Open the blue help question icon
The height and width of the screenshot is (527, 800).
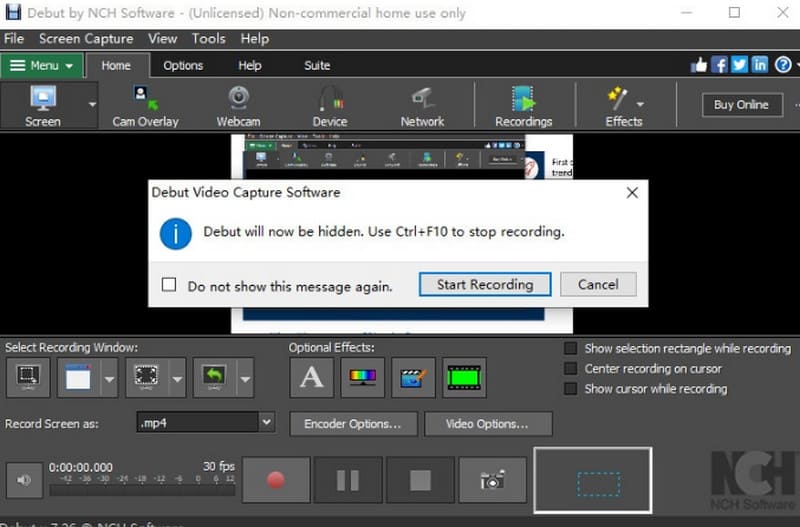click(783, 65)
